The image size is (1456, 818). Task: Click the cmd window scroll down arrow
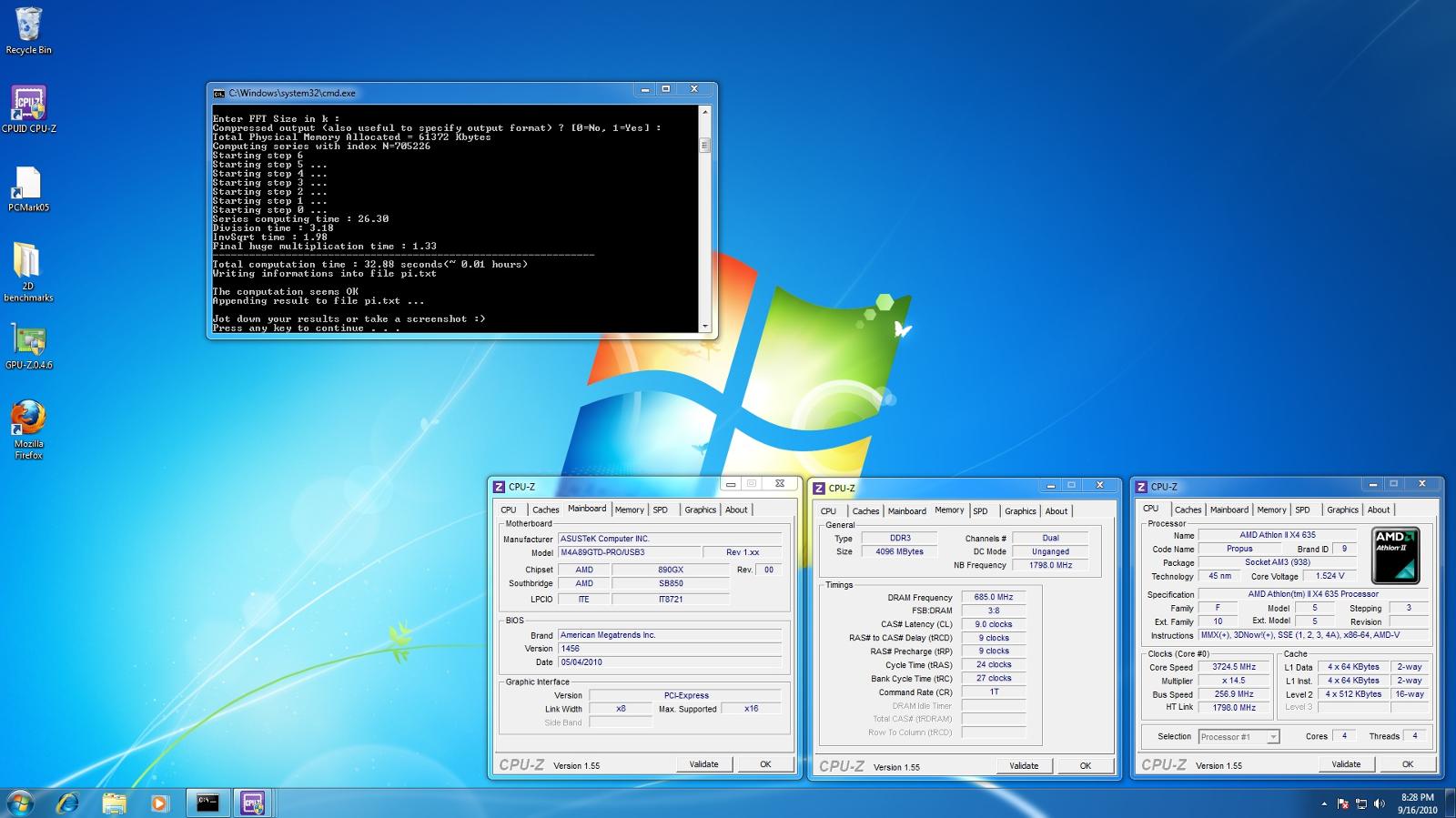coord(704,326)
